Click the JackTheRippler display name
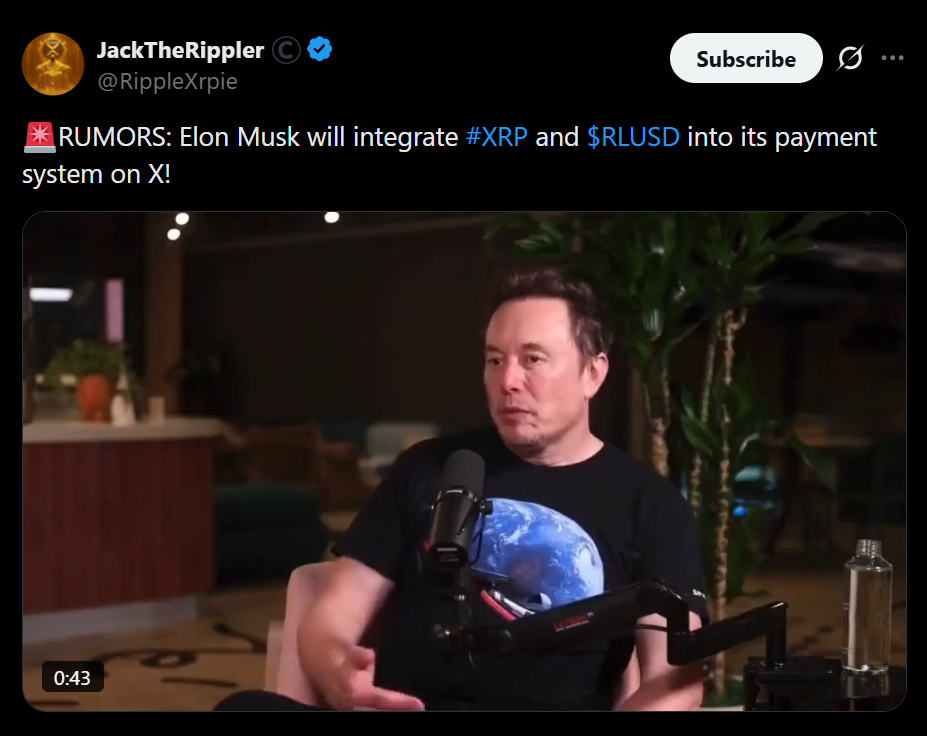Viewport: 927px width, 736px height. click(180, 50)
